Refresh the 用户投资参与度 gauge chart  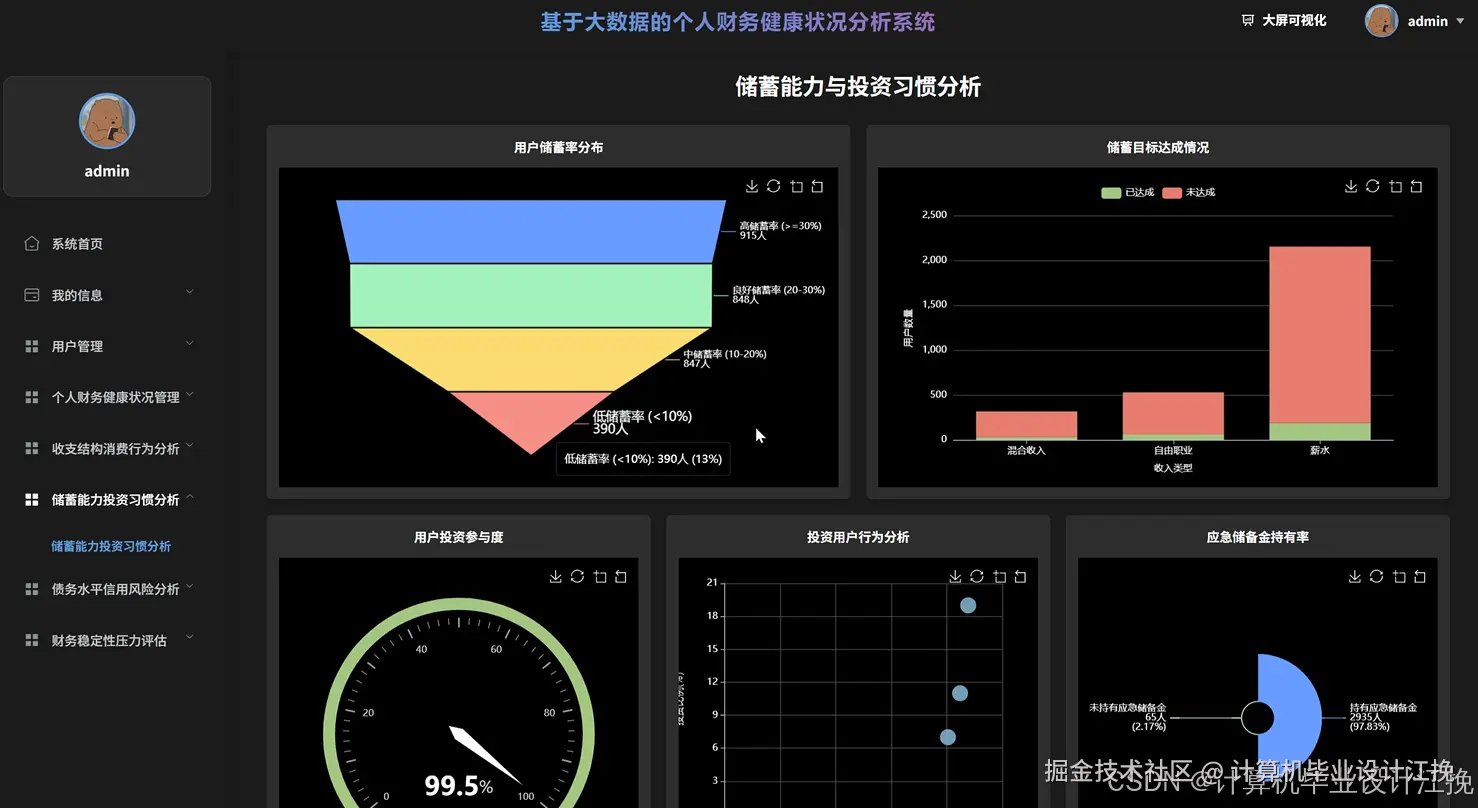[577, 576]
